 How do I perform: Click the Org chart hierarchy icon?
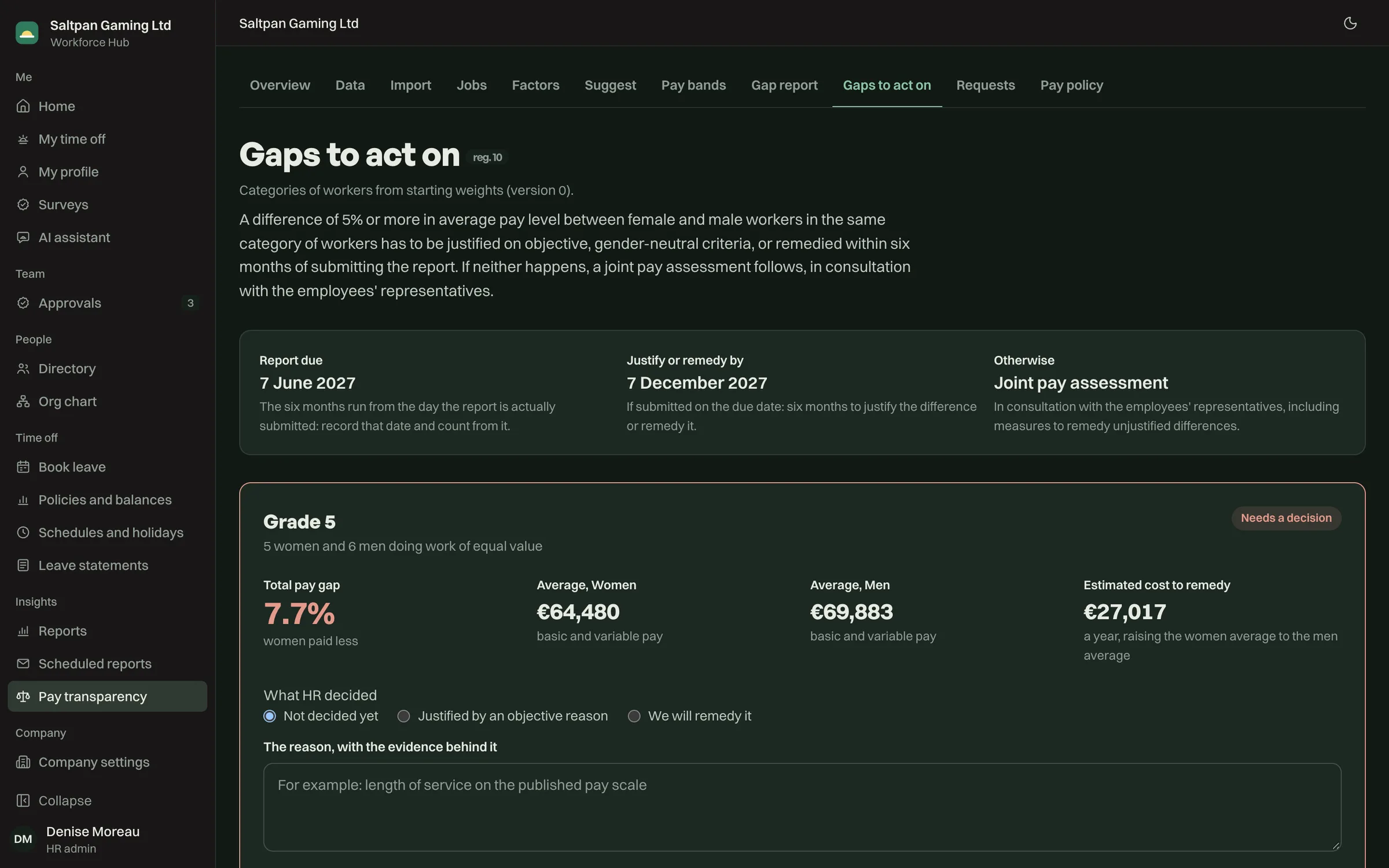click(x=23, y=402)
